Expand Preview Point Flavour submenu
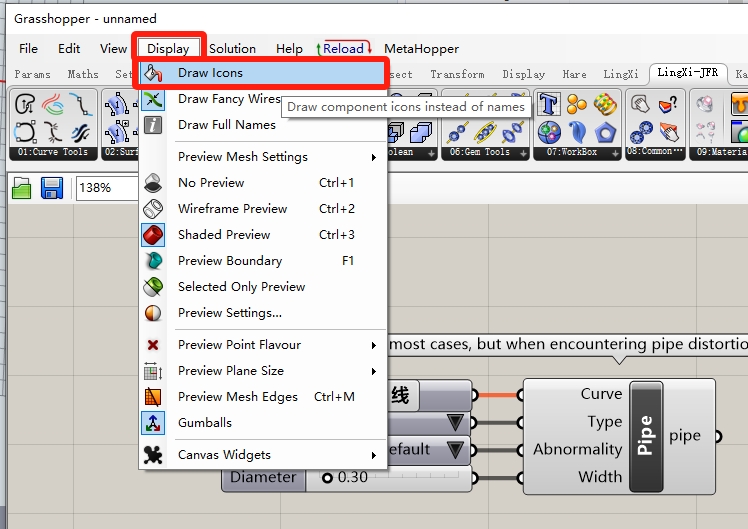748x529 pixels. (262, 345)
